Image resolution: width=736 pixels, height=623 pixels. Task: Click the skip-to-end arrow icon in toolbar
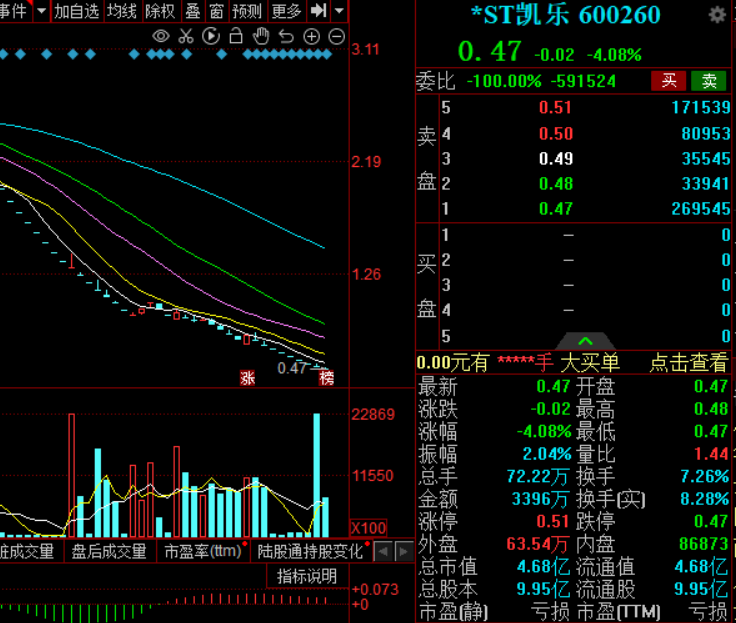coord(318,11)
